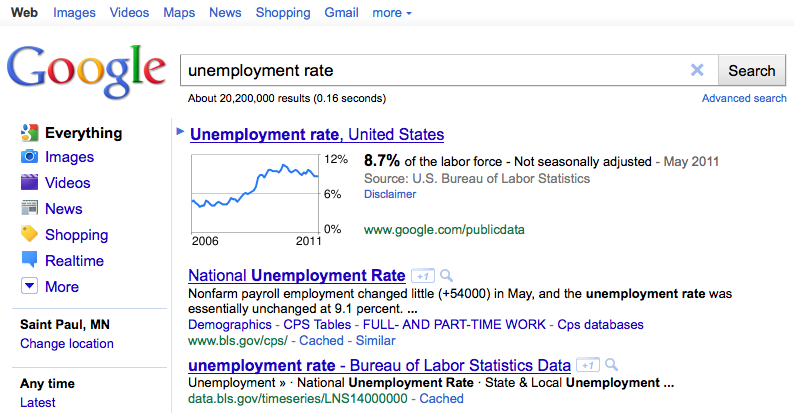Viewport: 794px width, 413px height.
Task: Select the Everything filter icon
Action: pyautogui.click(x=30, y=133)
